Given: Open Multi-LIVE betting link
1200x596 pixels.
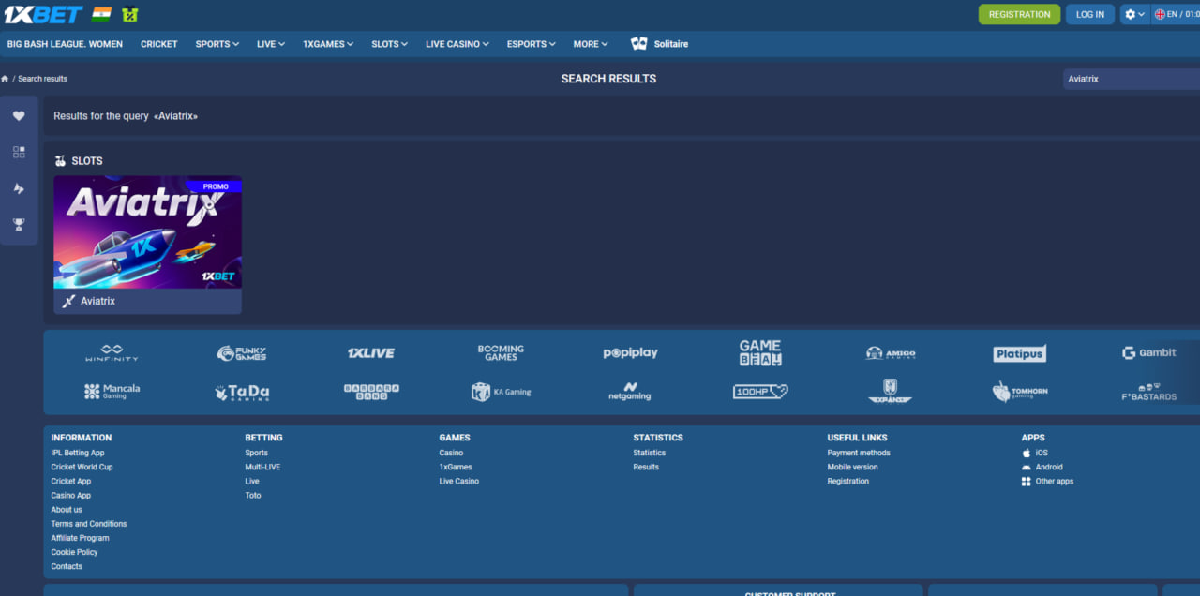Looking at the screenshot, I should tap(262, 467).
